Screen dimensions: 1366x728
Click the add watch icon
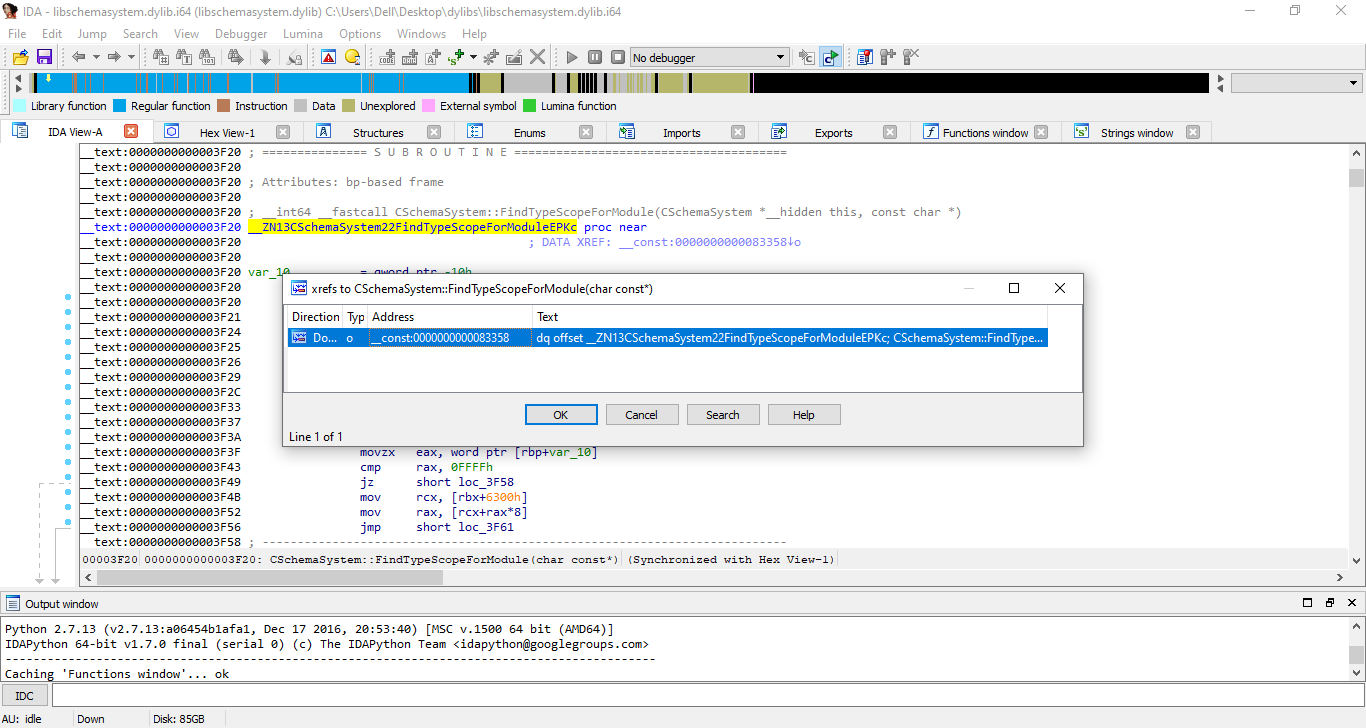click(887, 57)
